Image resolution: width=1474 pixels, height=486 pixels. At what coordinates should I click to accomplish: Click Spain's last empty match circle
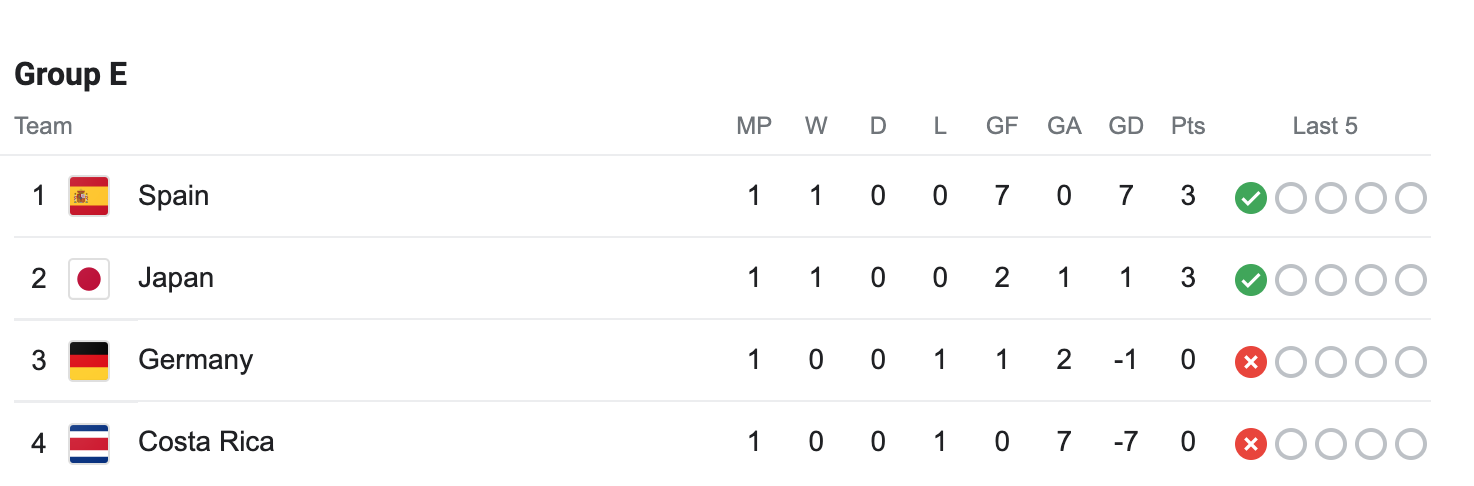(1410, 198)
